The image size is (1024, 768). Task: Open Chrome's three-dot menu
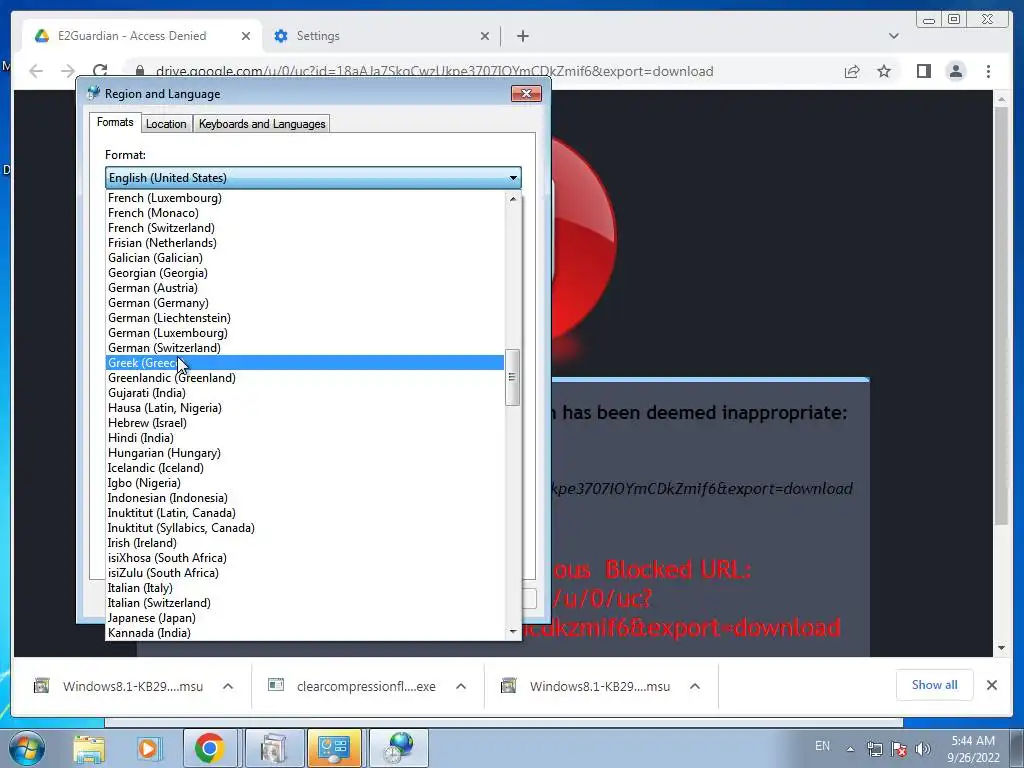pyautogui.click(x=988, y=71)
